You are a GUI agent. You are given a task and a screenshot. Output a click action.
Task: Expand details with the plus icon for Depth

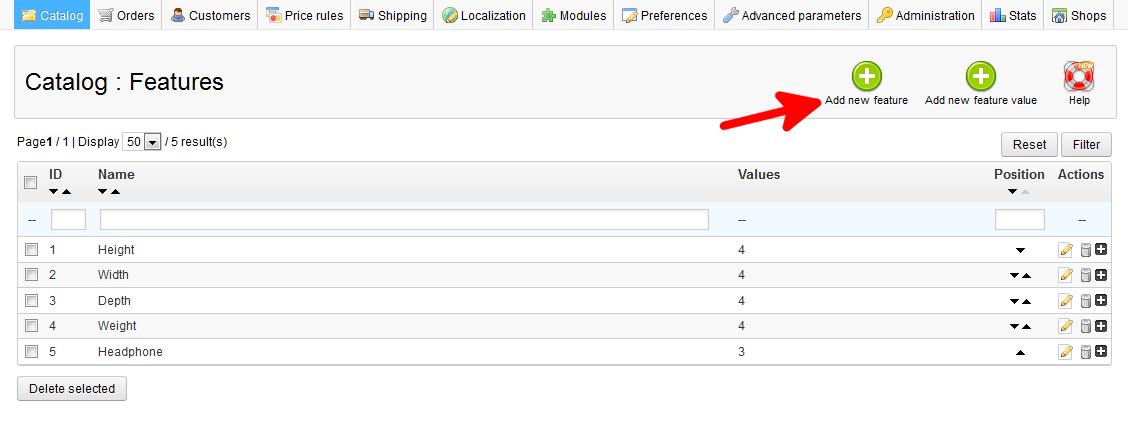(1101, 300)
